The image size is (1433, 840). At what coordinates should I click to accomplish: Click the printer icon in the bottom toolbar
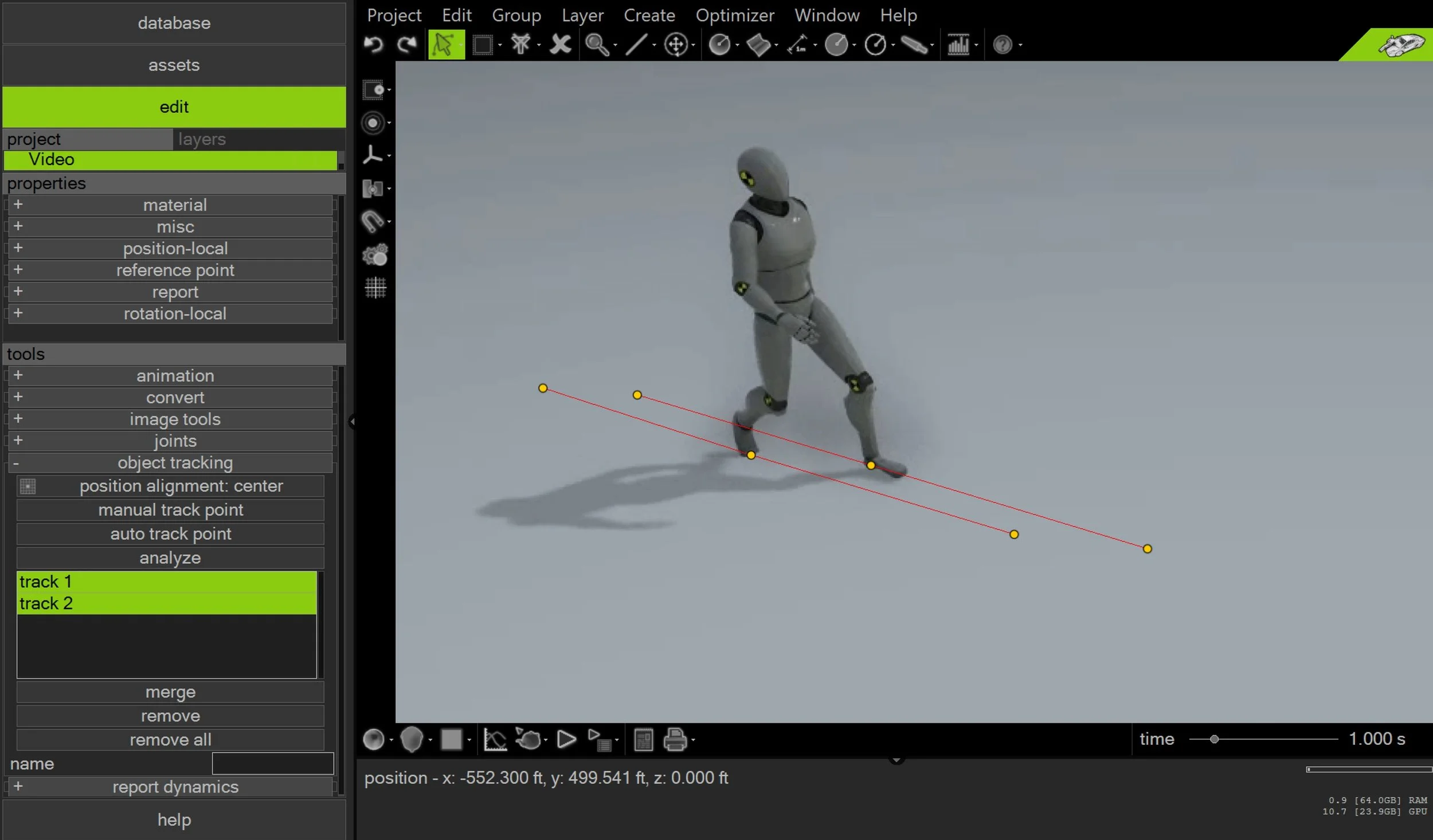[675, 740]
